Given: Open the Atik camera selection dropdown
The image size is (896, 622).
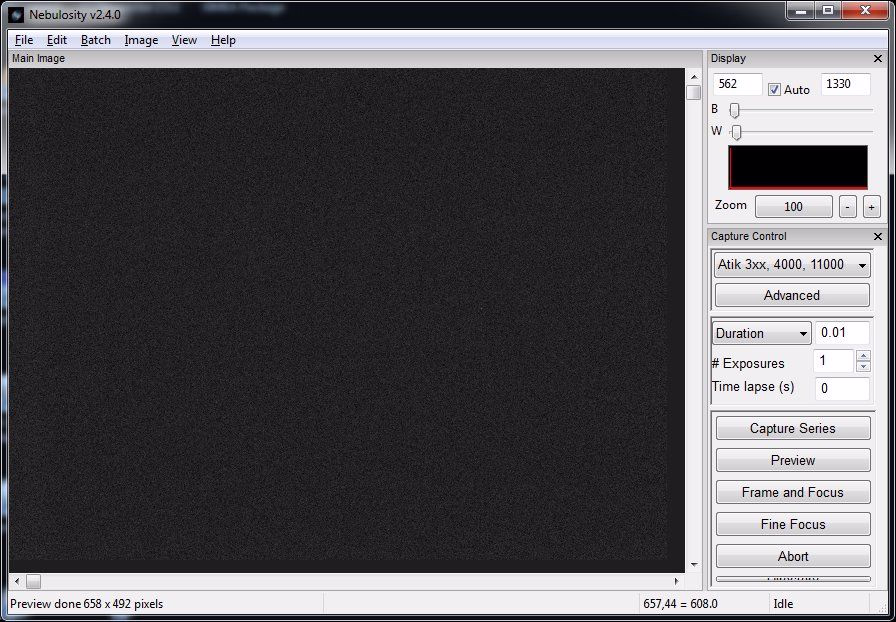Looking at the screenshot, I should [792, 265].
